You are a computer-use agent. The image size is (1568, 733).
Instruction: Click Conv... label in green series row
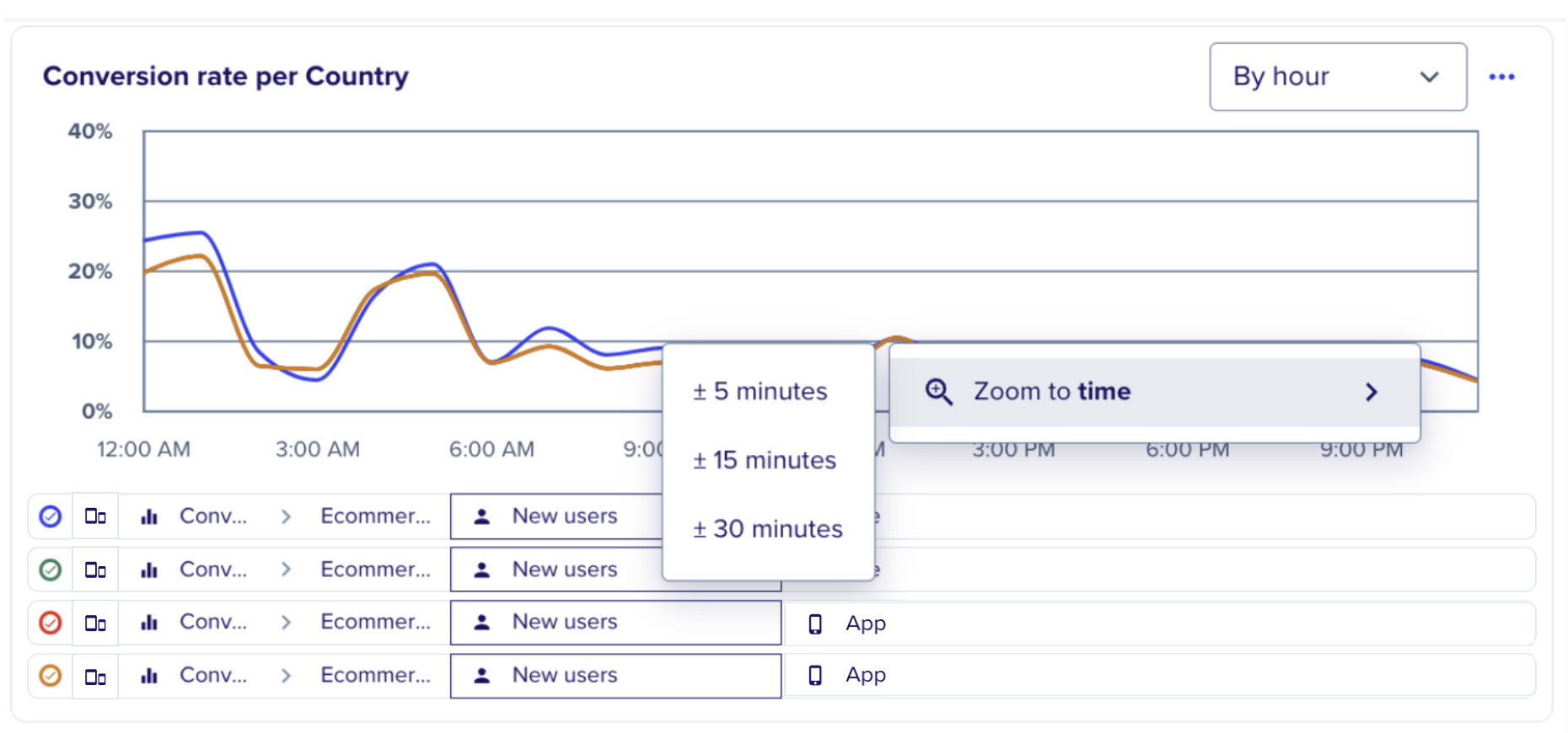pos(213,570)
